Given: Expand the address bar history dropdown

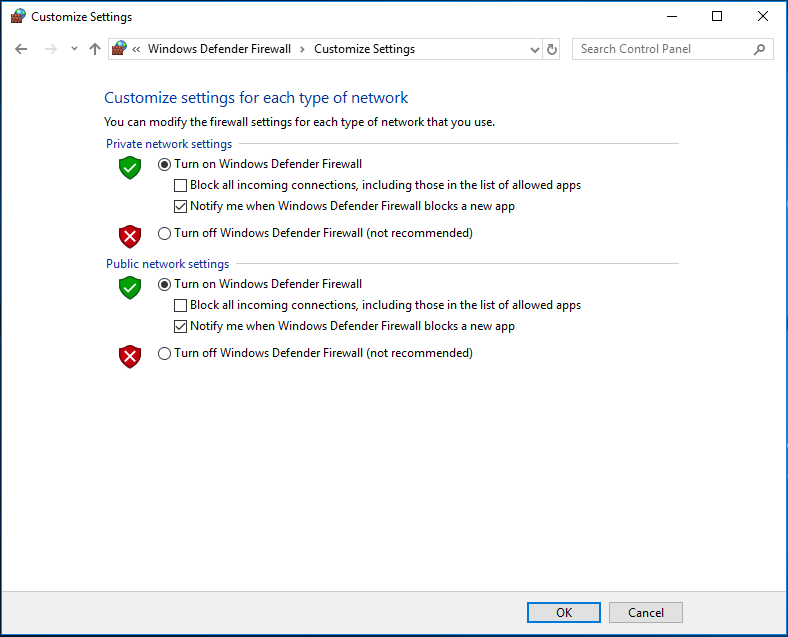Looking at the screenshot, I should 534,49.
